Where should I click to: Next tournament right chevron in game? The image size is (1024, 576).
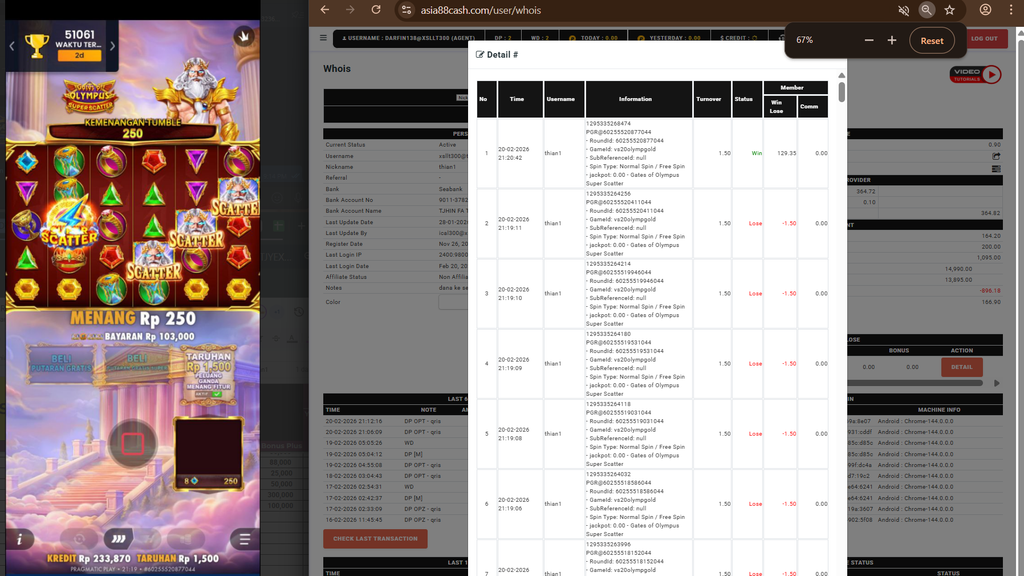click(x=112, y=46)
